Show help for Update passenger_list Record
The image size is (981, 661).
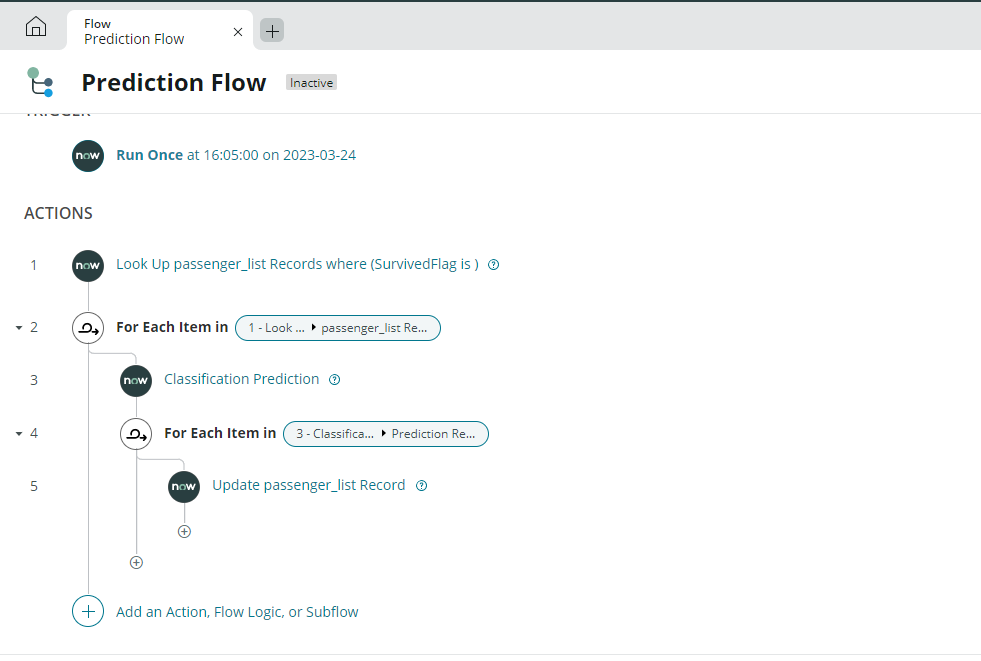coord(422,485)
